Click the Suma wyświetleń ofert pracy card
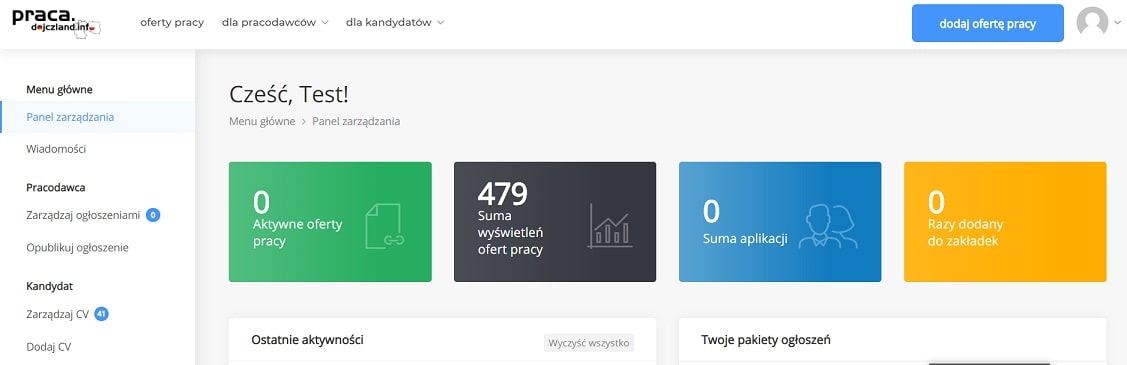1127x365 pixels. pyautogui.click(x=555, y=222)
